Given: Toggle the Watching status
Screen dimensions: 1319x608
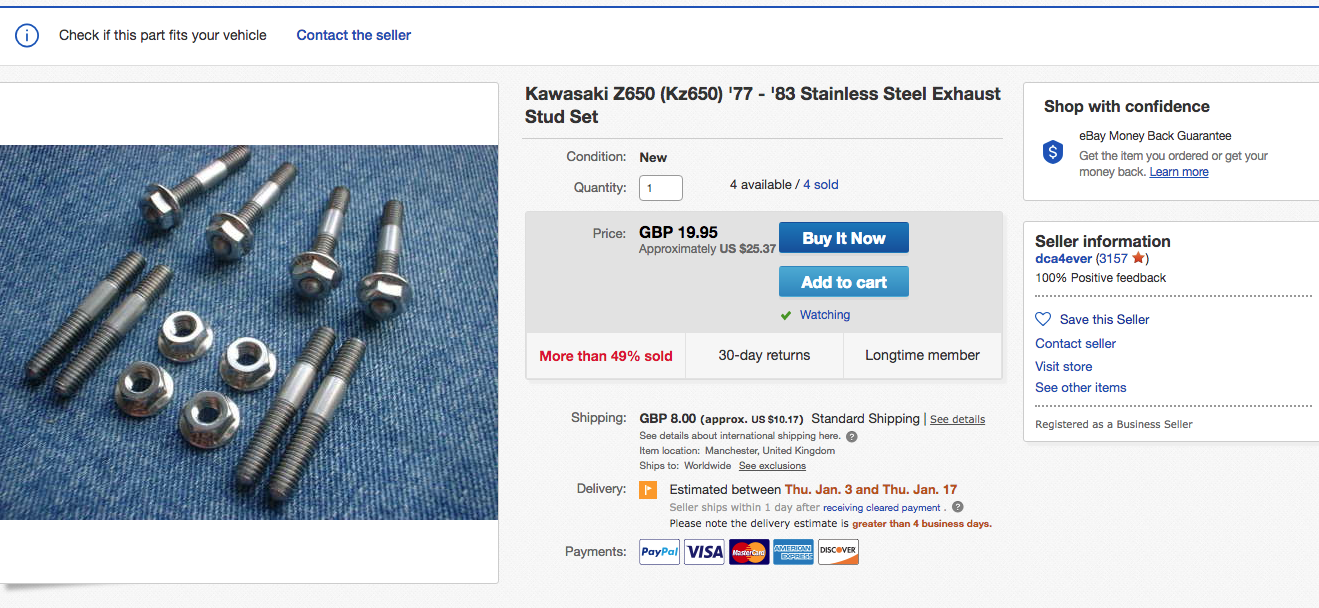Looking at the screenshot, I should [824, 315].
